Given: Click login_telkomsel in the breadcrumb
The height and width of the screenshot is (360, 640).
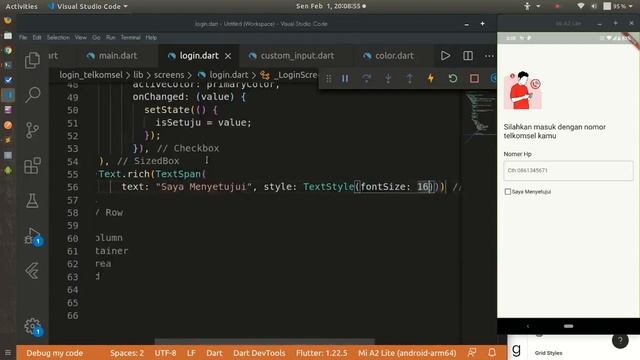Looking at the screenshot, I should [91, 75].
